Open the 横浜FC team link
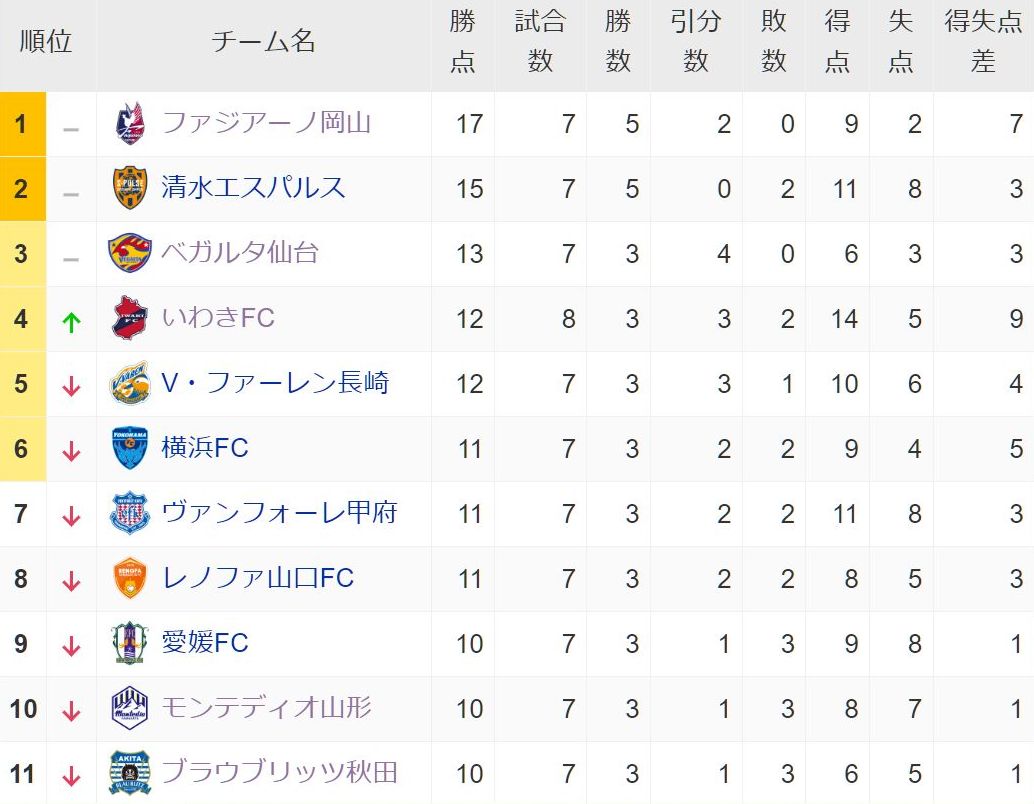 click(x=205, y=448)
